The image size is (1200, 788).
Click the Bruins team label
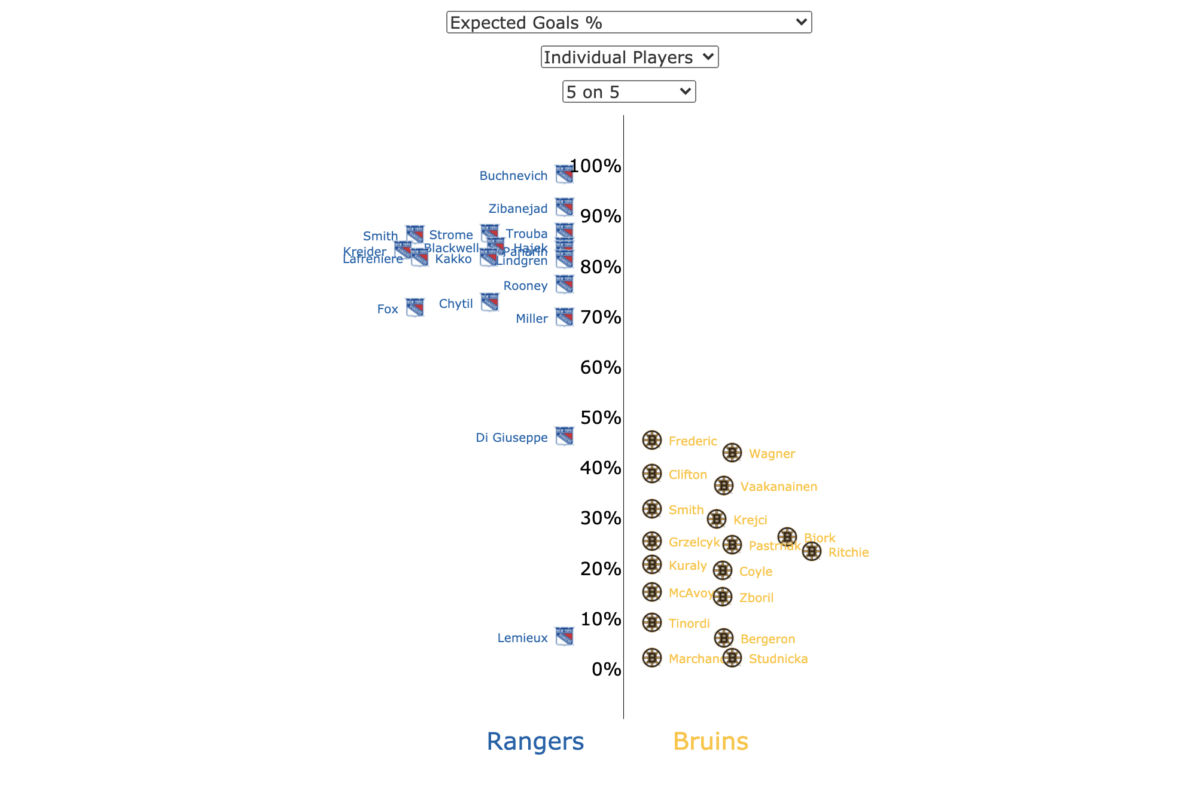pyautogui.click(x=710, y=741)
